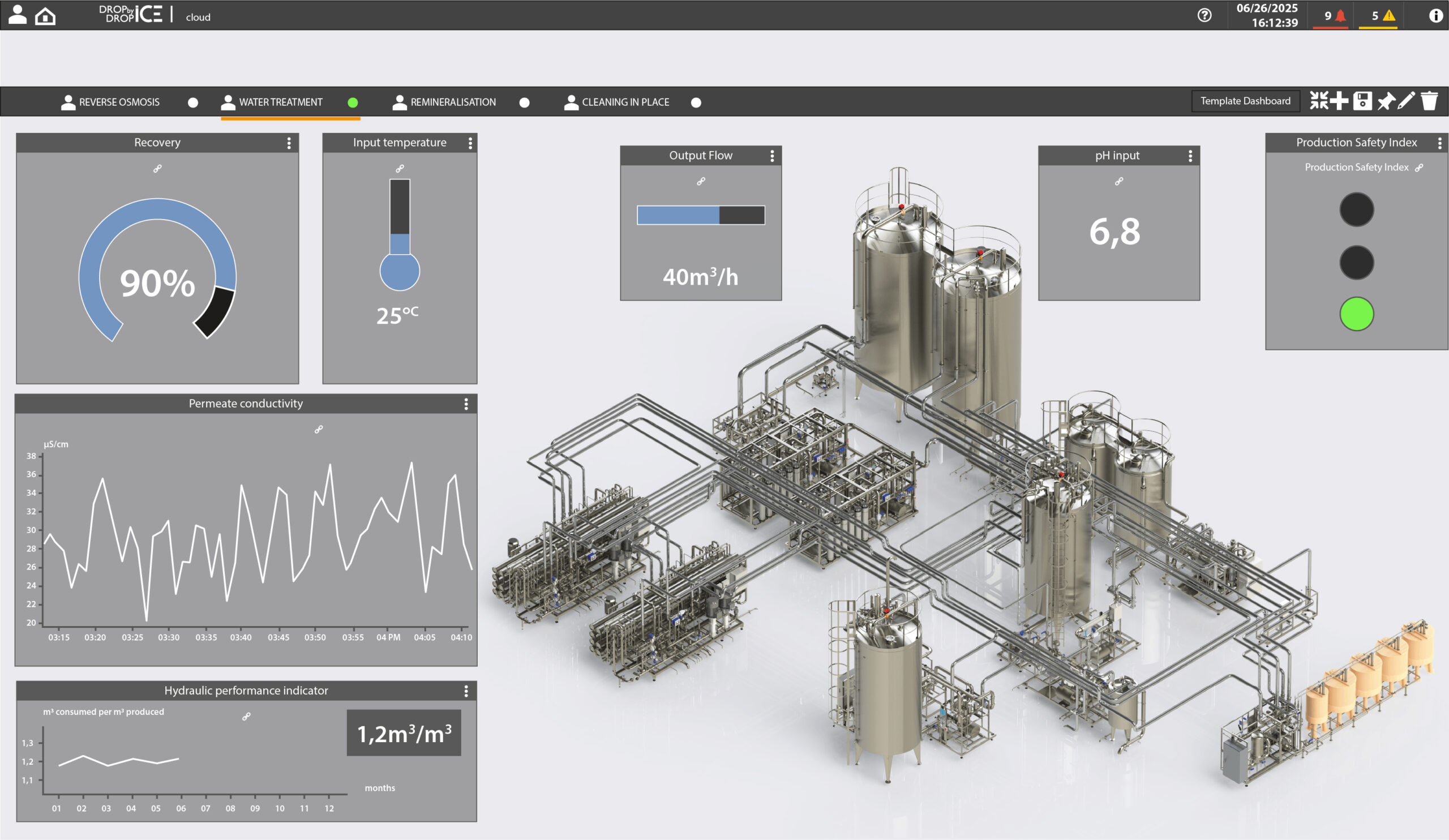Open the Recovery widget three-dot menu
This screenshot has height=840, width=1449.
[x=289, y=143]
